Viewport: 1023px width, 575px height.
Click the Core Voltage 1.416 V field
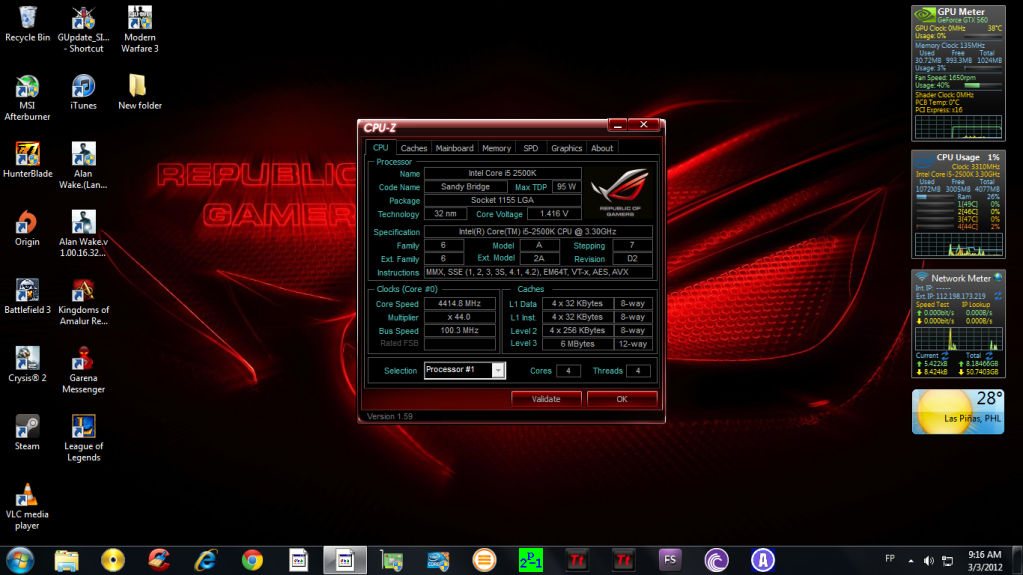[553, 213]
